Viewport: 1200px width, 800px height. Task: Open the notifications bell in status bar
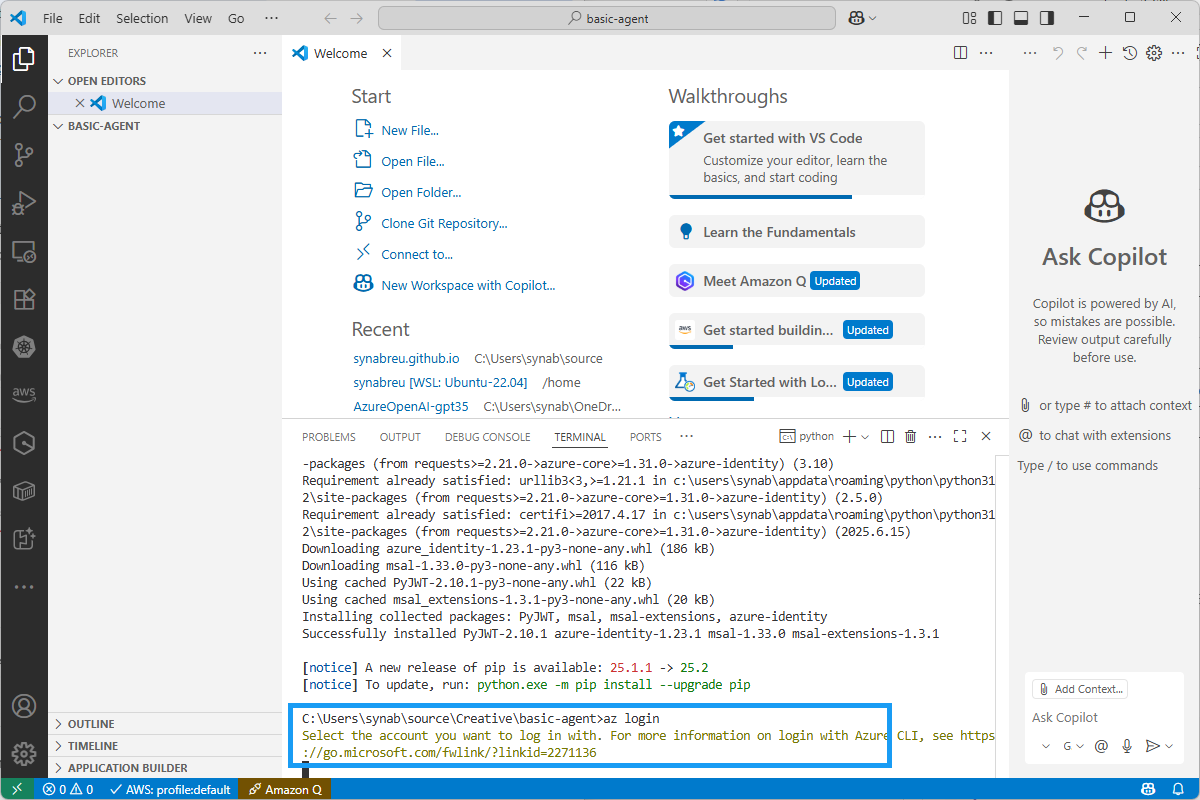[x=1180, y=790]
